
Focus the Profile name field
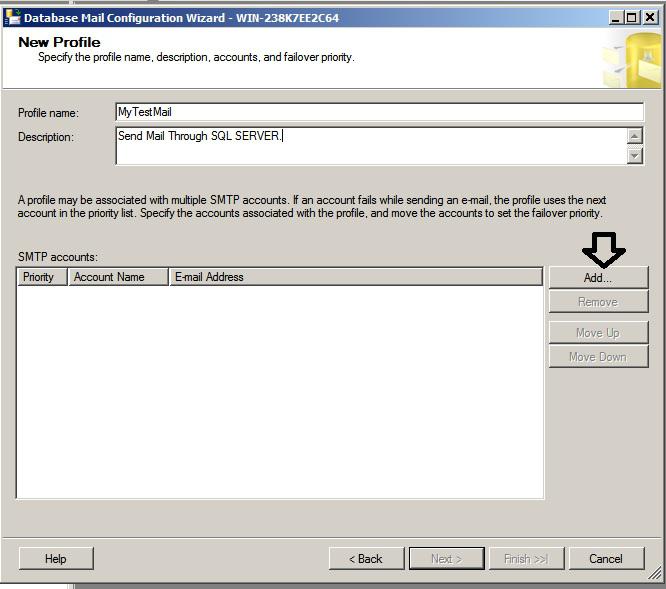click(379, 112)
